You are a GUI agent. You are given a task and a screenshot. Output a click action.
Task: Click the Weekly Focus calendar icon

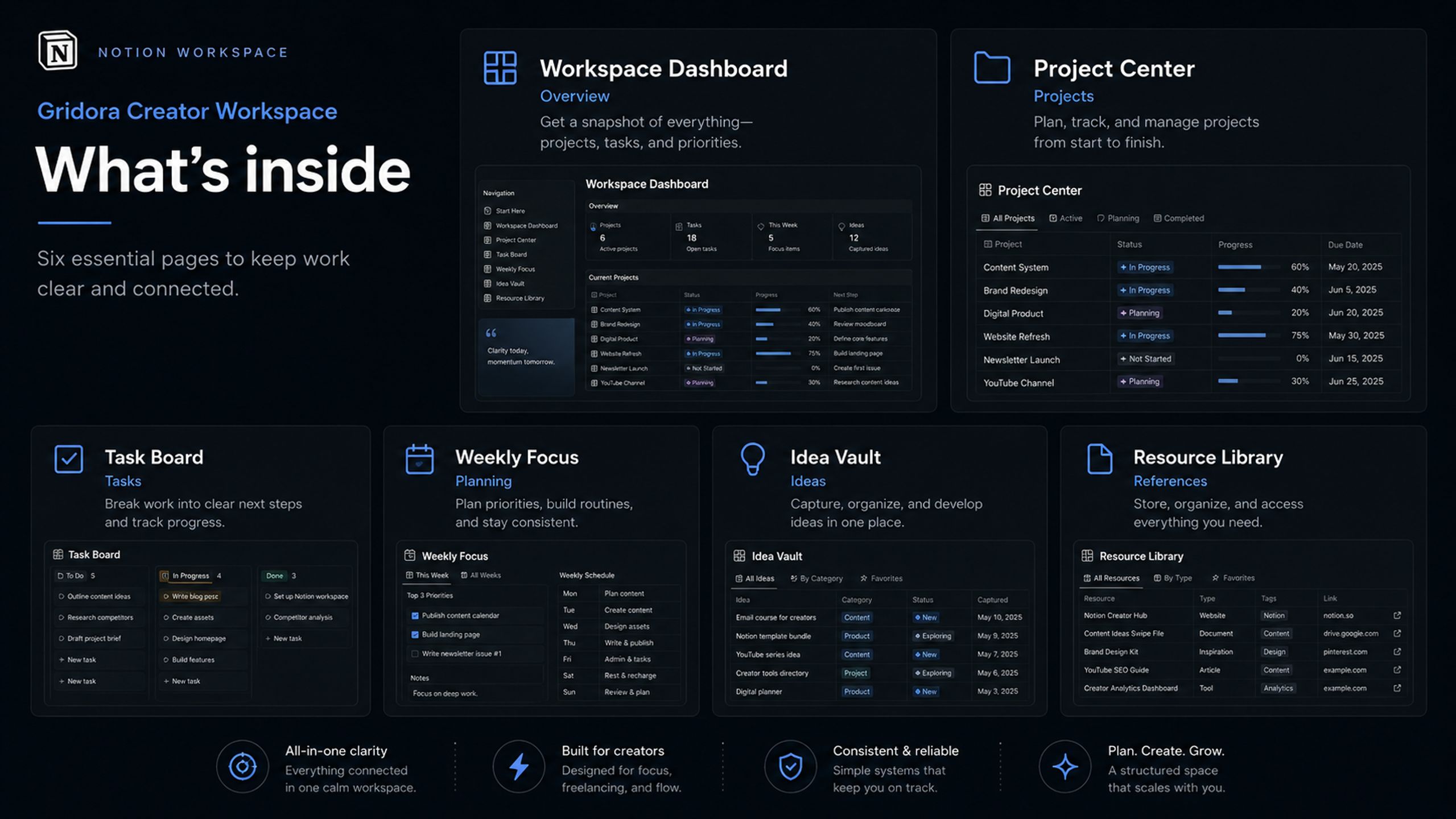pos(419,459)
